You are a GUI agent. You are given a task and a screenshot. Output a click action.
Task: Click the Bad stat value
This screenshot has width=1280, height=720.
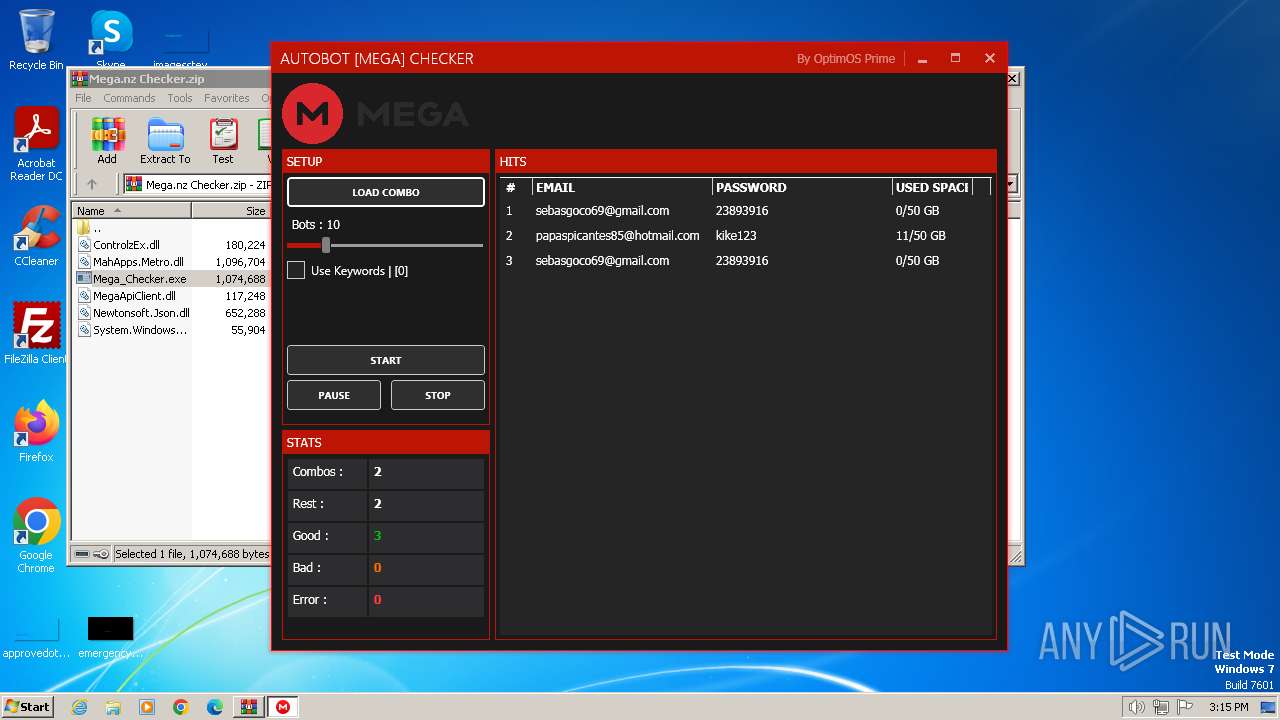tap(377, 568)
